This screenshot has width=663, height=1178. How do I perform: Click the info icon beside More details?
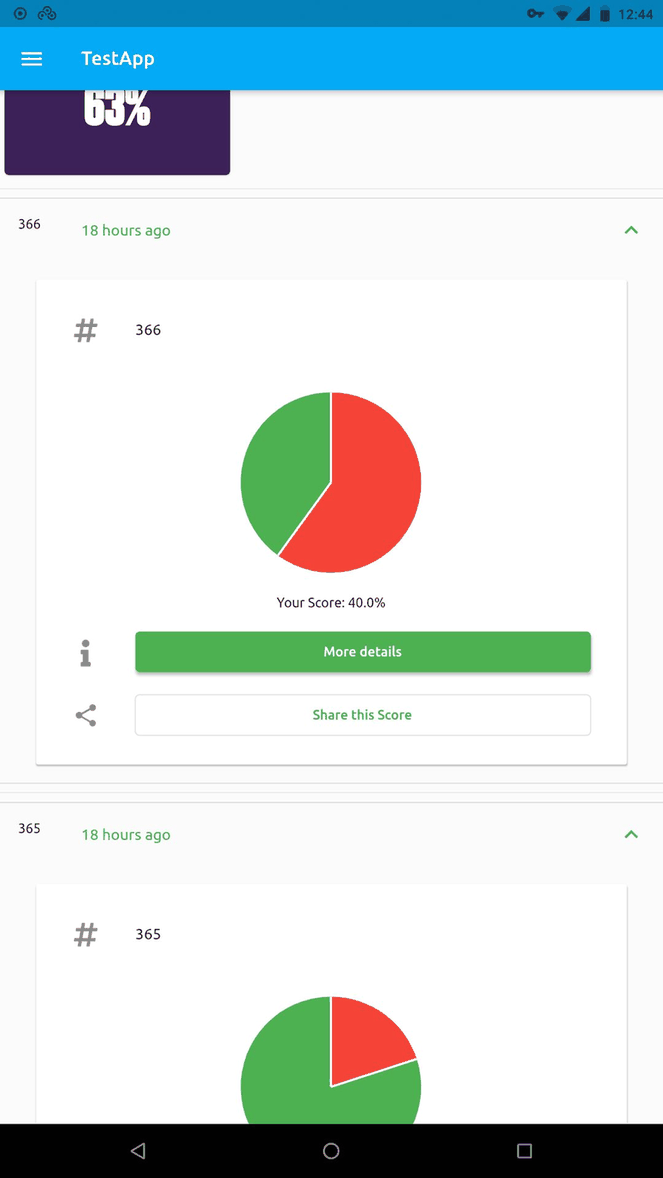pyautogui.click(x=85, y=653)
